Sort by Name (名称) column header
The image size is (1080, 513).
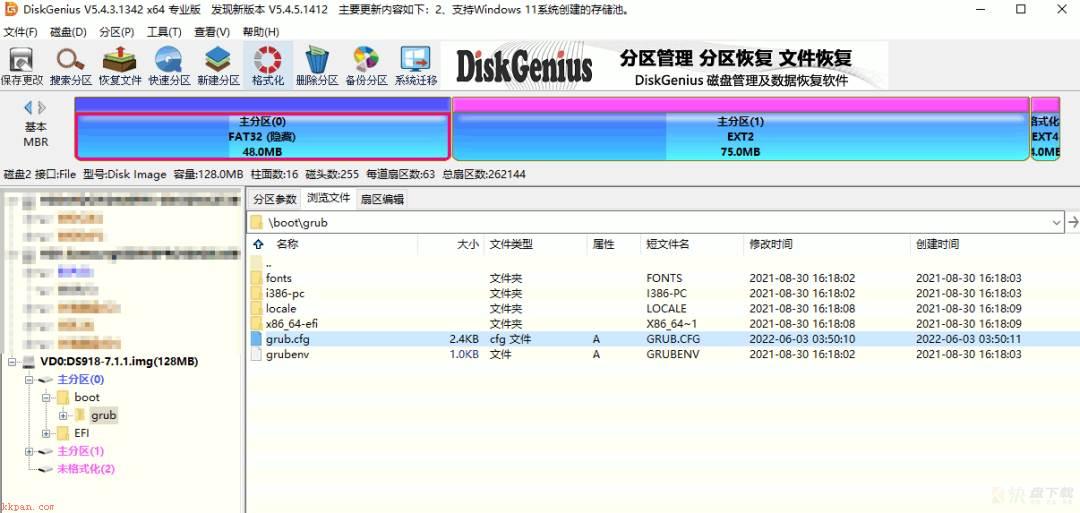287,244
